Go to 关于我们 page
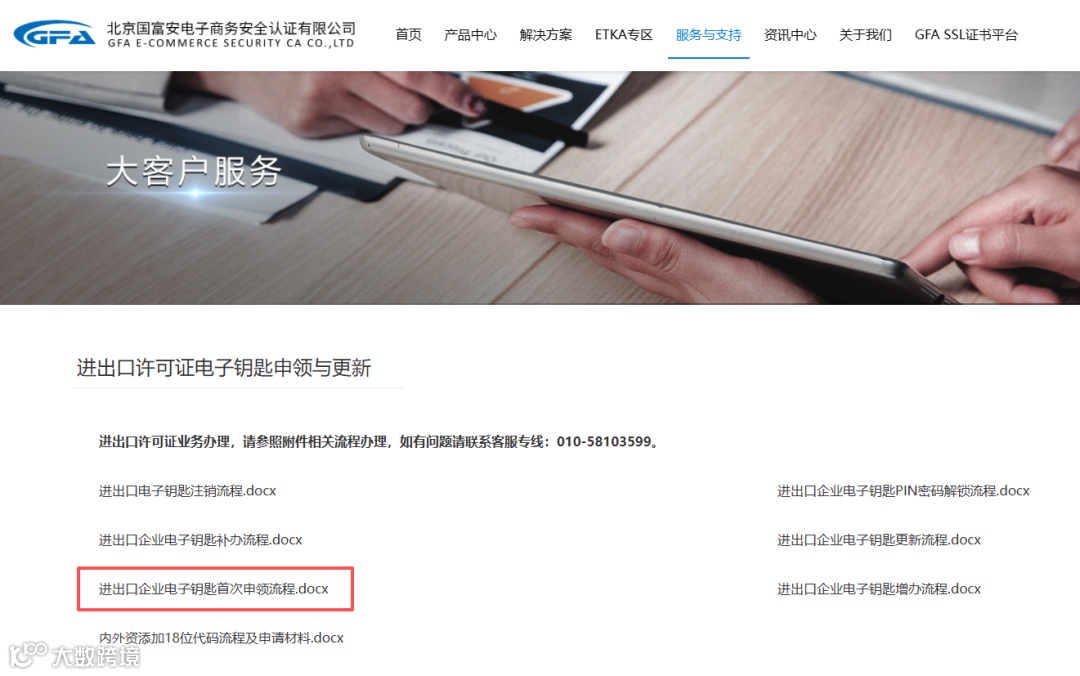The image size is (1080, 676). 865,34
